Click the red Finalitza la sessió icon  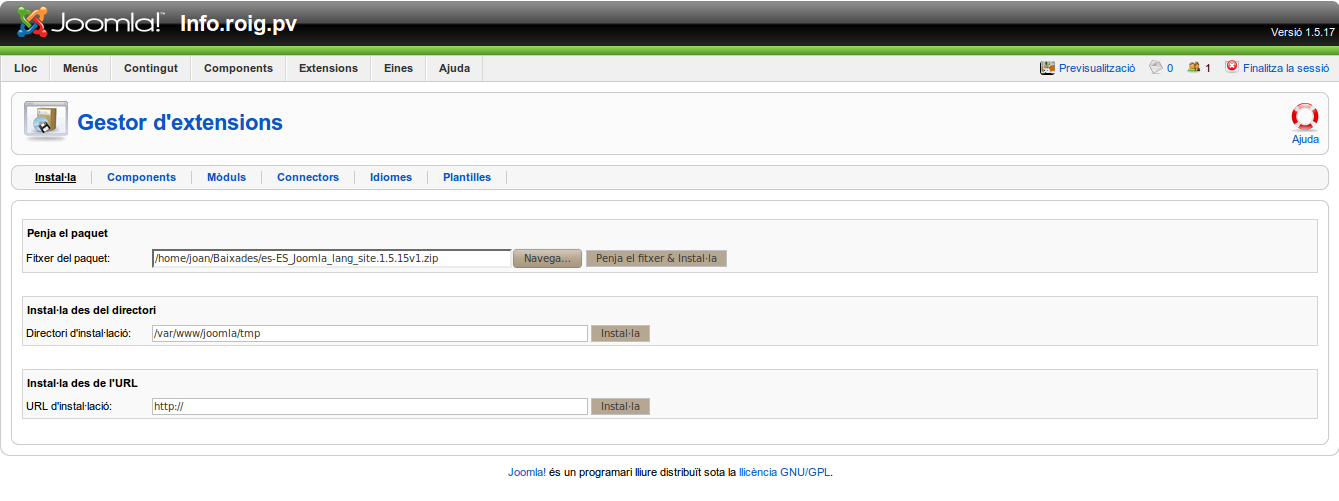point(1232,67)
